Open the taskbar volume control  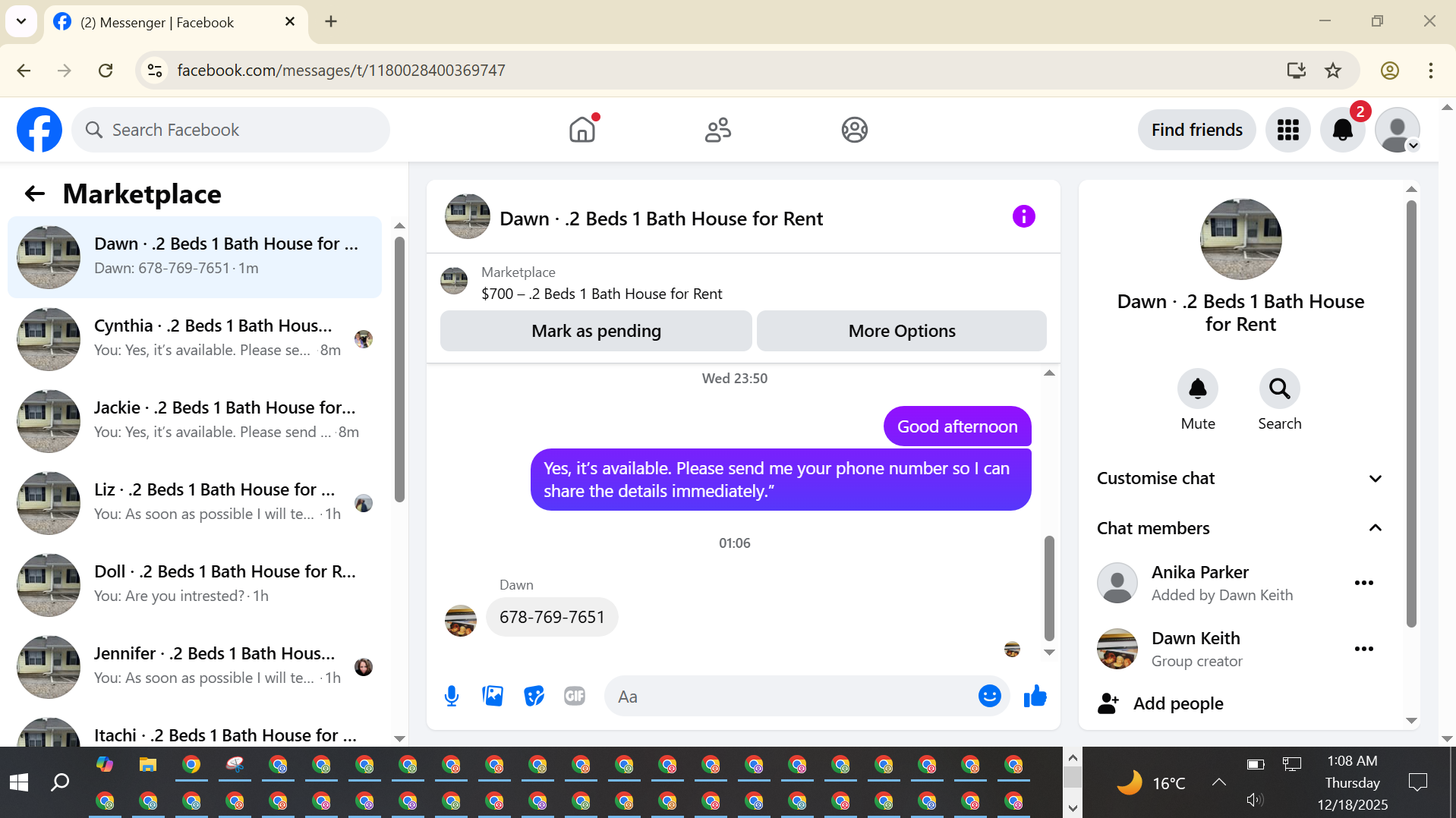tap(1255, 799)
